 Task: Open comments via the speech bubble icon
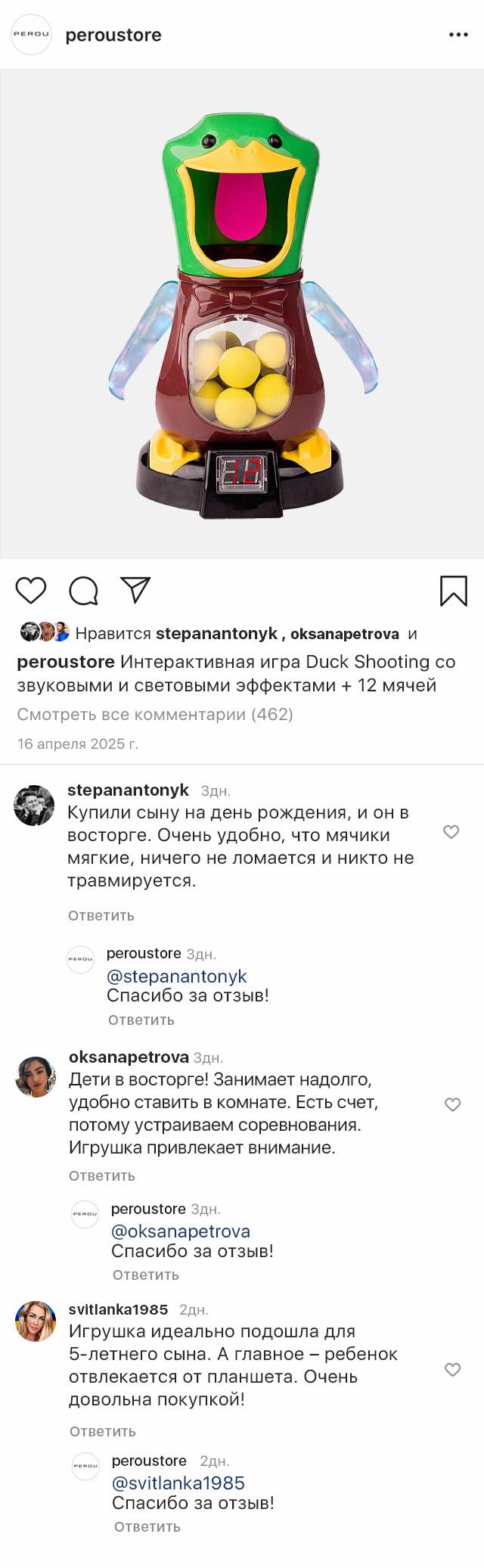83,591
